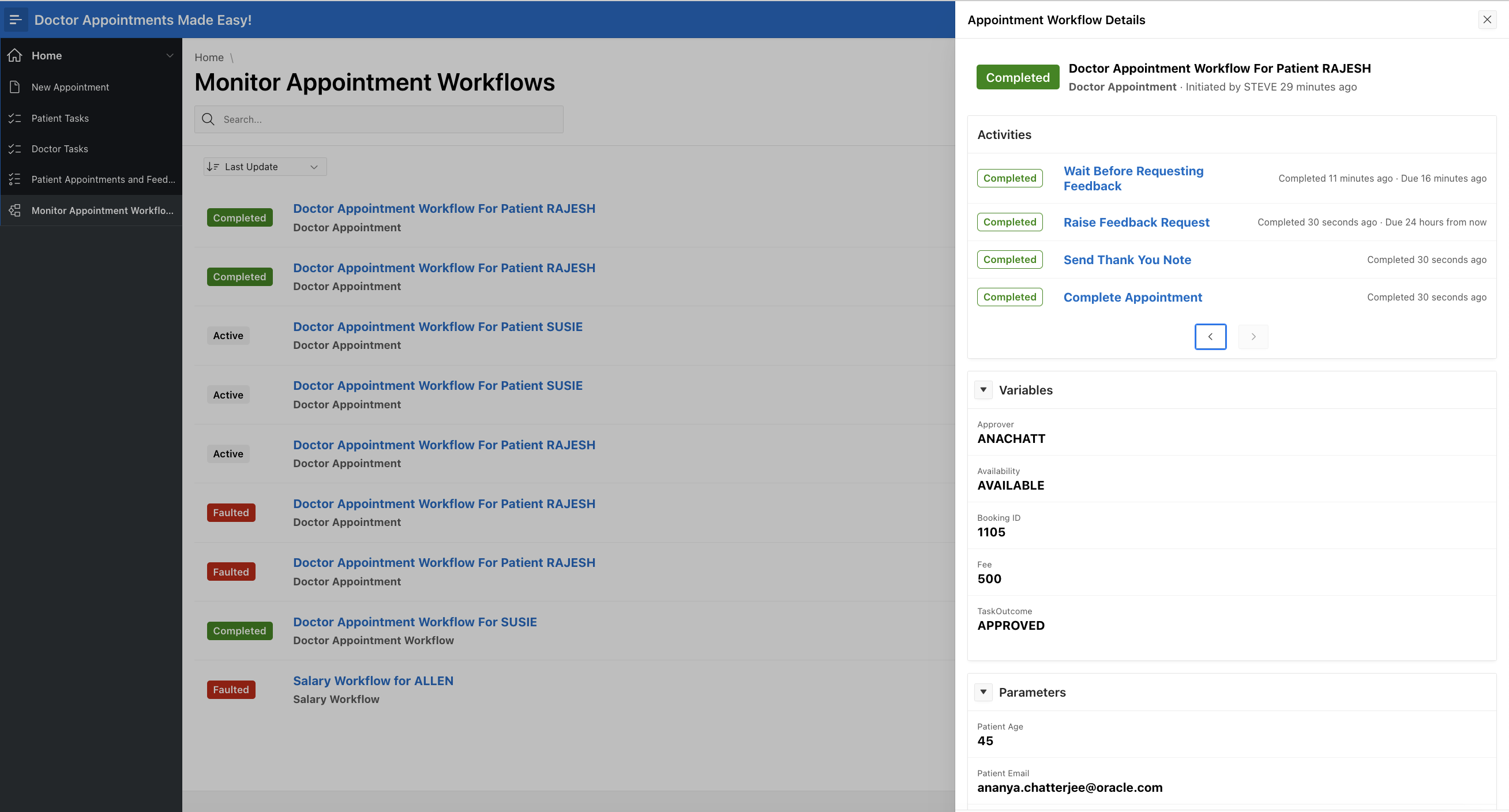Click the Patient Appointments and Feedback icon
This screenshot has width=1509, height=812.
(x=15, y=179)
